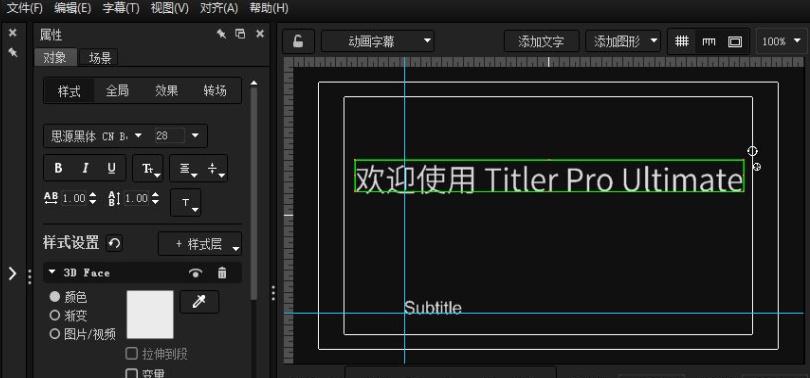Open the 动画字幕 dropdown
The height and width of the screenshot is (378, 810).
point(378,41)
